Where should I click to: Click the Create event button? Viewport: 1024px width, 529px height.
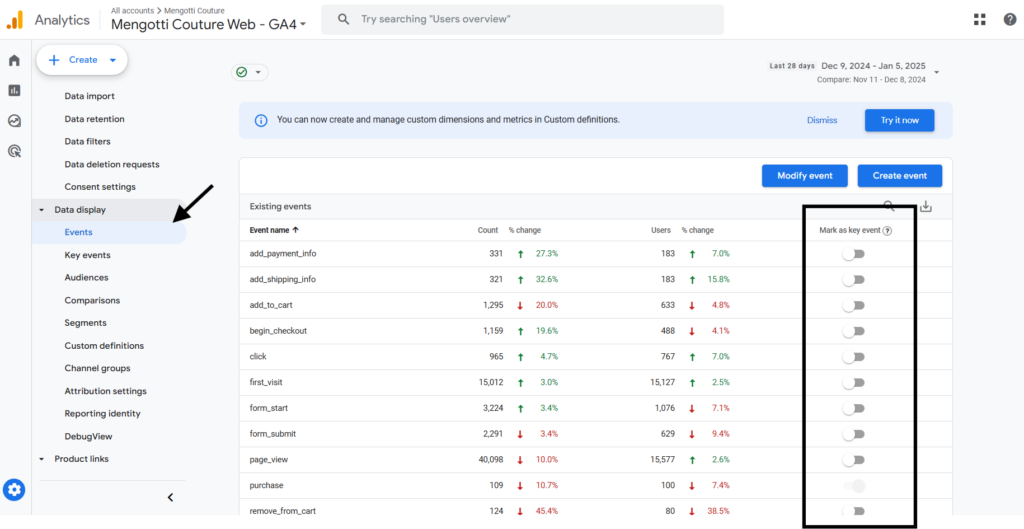[900, 176]
